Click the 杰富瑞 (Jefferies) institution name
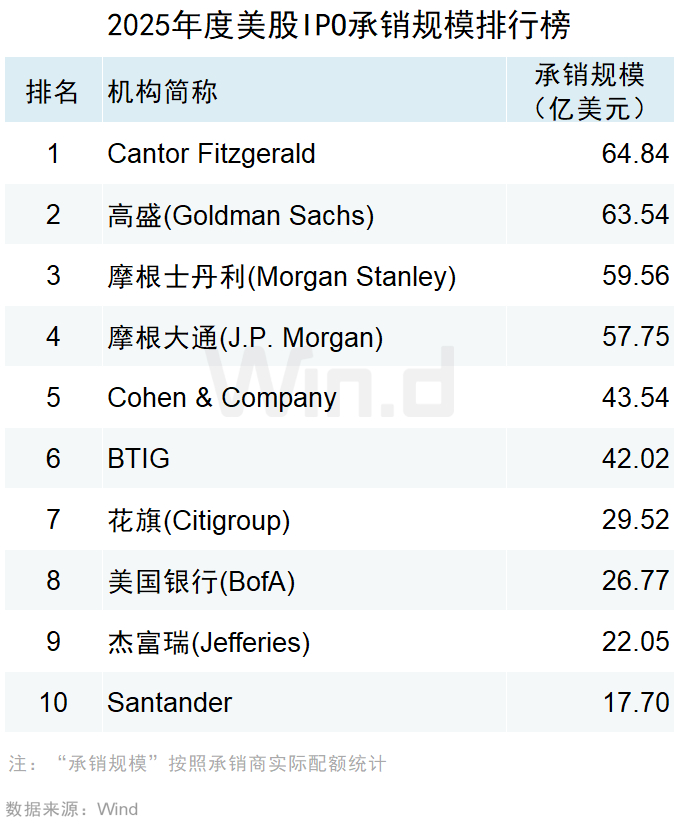Viewport: 674px width, 826px height. (x=208, y=642)
